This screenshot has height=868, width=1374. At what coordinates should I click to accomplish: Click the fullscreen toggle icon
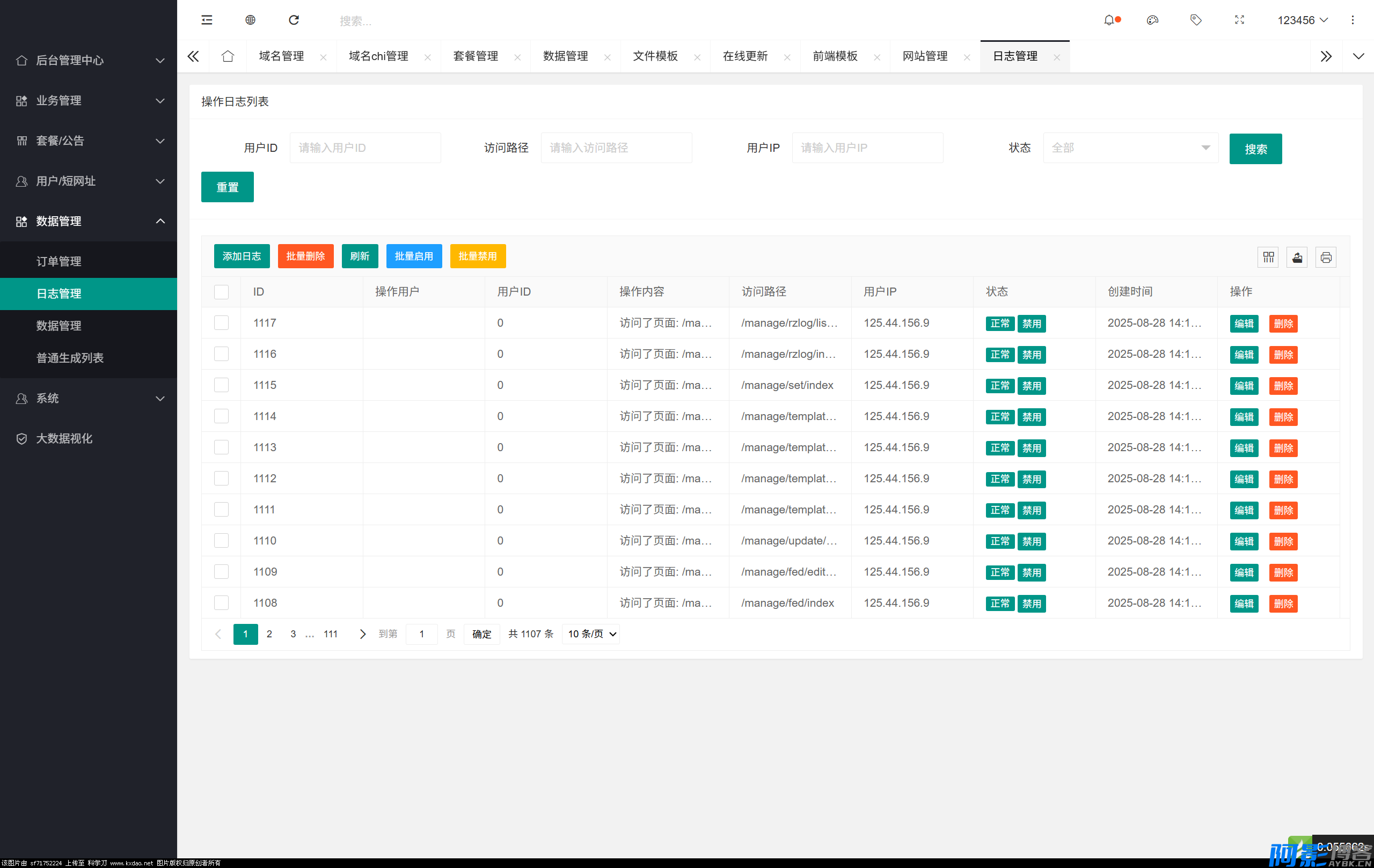[1239, 20]
